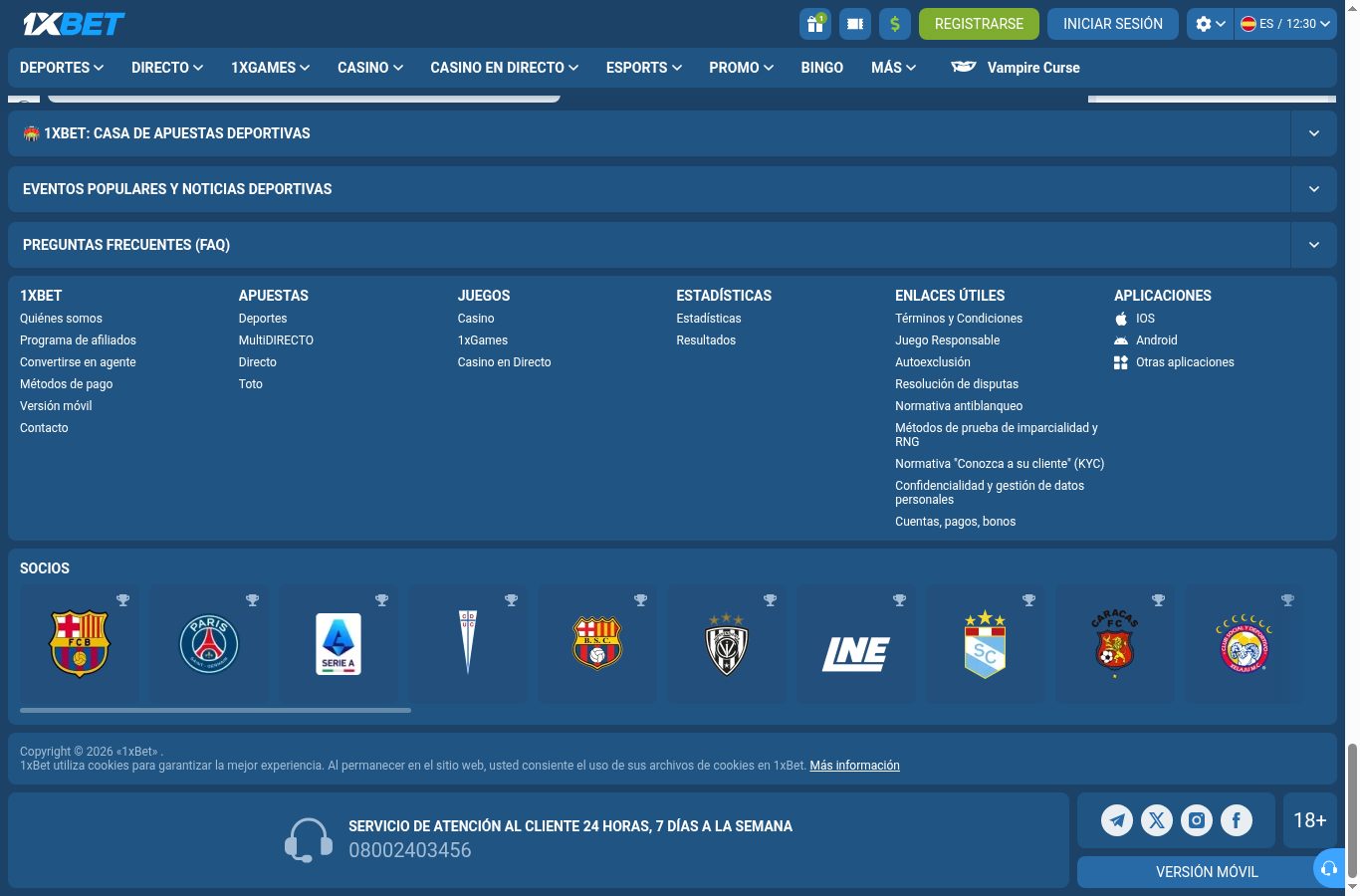
Task: Open the gift bonuses icon
Action: tap(815, 24)
